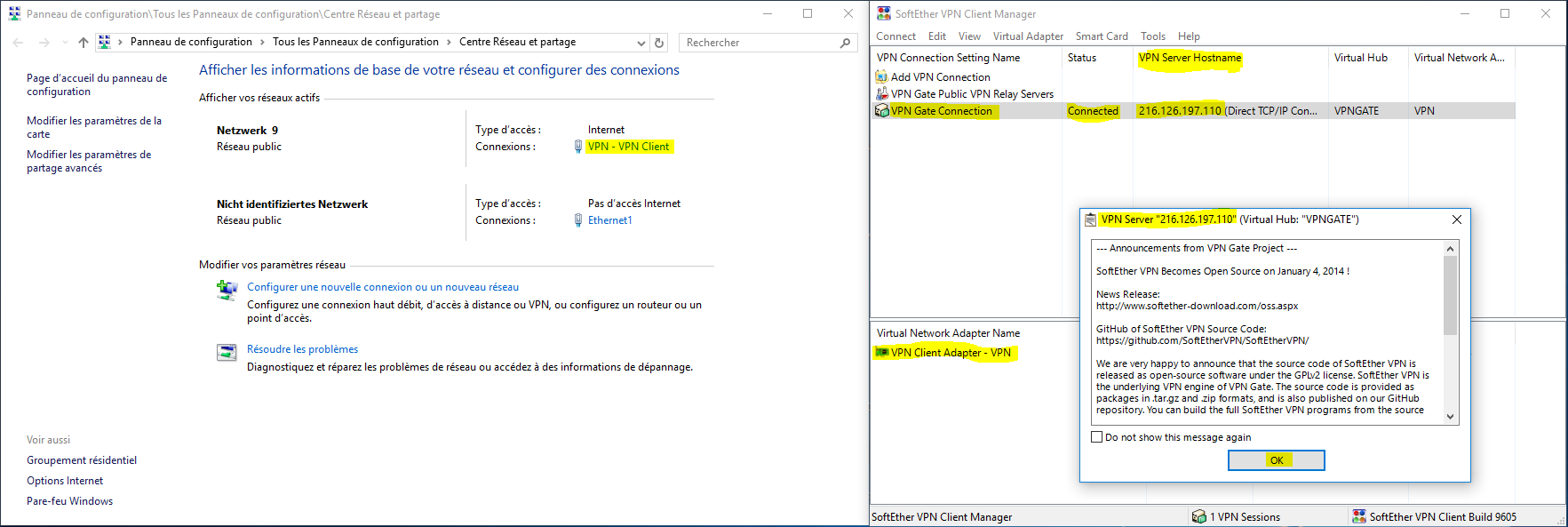Open the Virtual Adapter menu
This screenshot has height=527, width=1568.
(1028, 36)
